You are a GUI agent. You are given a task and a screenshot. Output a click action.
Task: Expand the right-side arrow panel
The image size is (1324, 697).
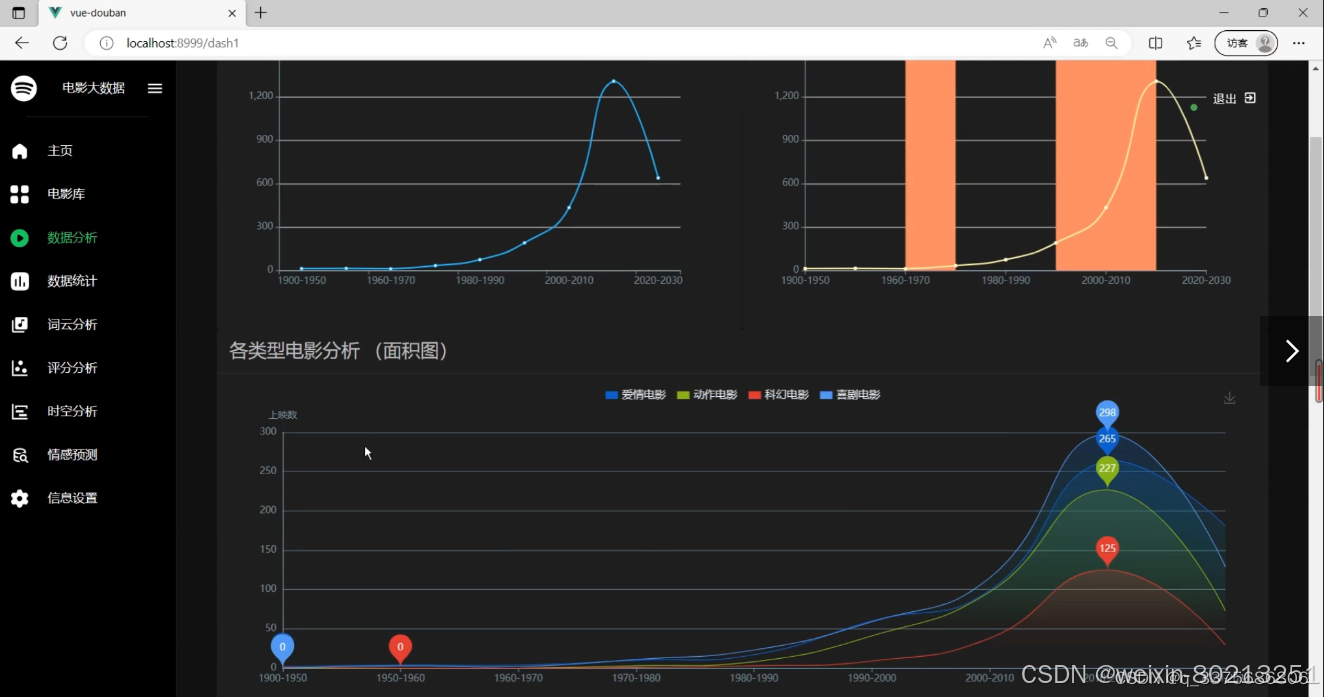tap(1291, 351)
